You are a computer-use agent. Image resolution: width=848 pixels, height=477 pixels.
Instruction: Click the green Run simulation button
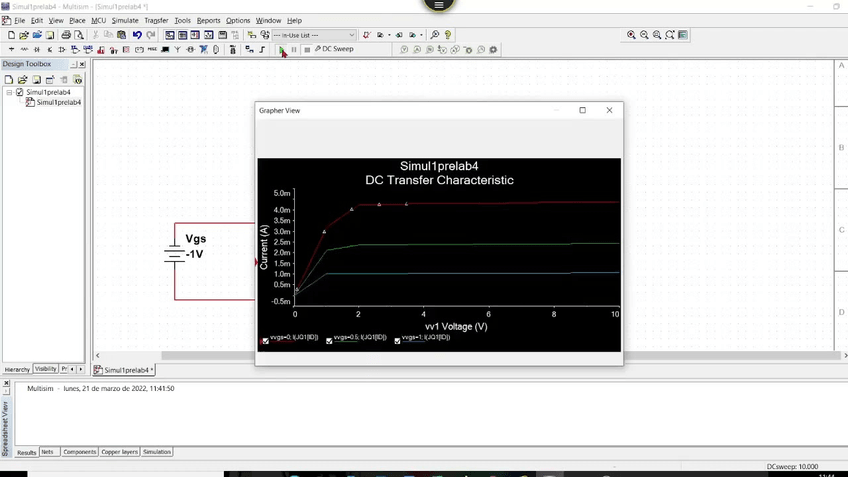click(x=282, y=49)
